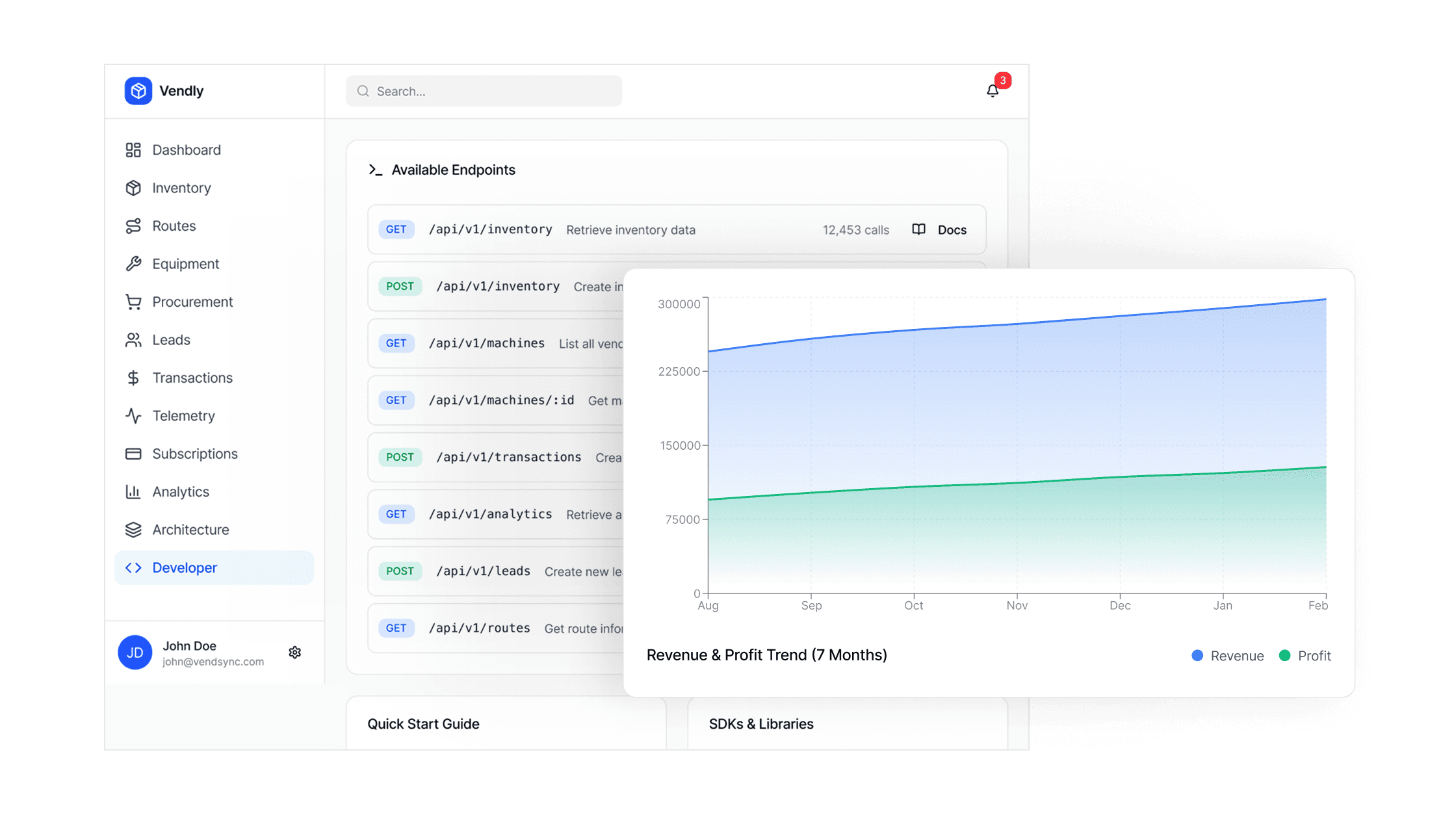Open Procurement via the shopping cart icon

click(133, 301)
